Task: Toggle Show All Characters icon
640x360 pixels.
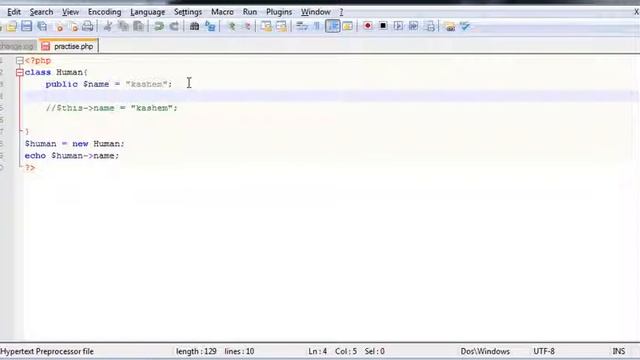Action: tap(317, 27)
